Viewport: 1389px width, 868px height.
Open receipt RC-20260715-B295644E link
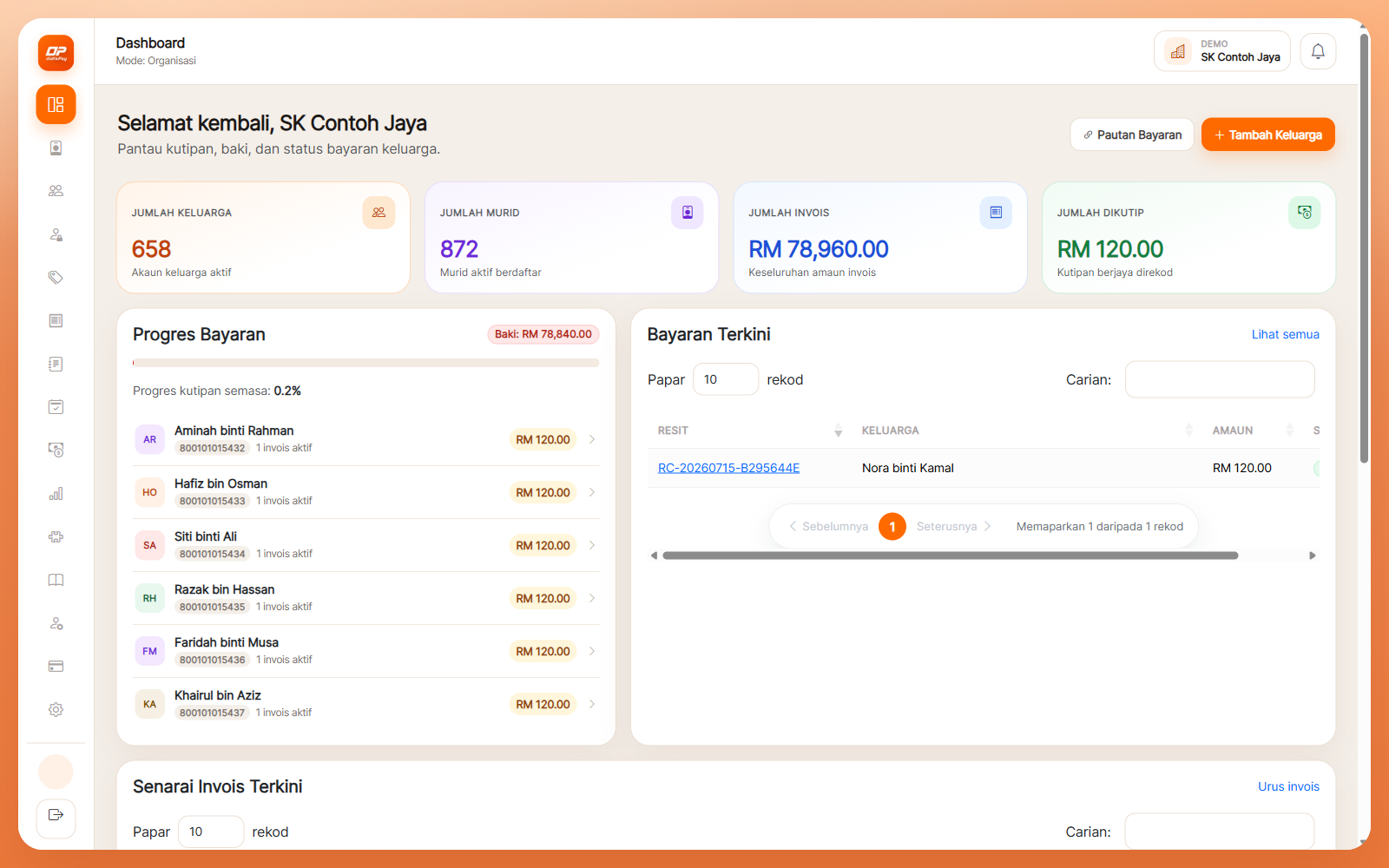coord(728,468)
